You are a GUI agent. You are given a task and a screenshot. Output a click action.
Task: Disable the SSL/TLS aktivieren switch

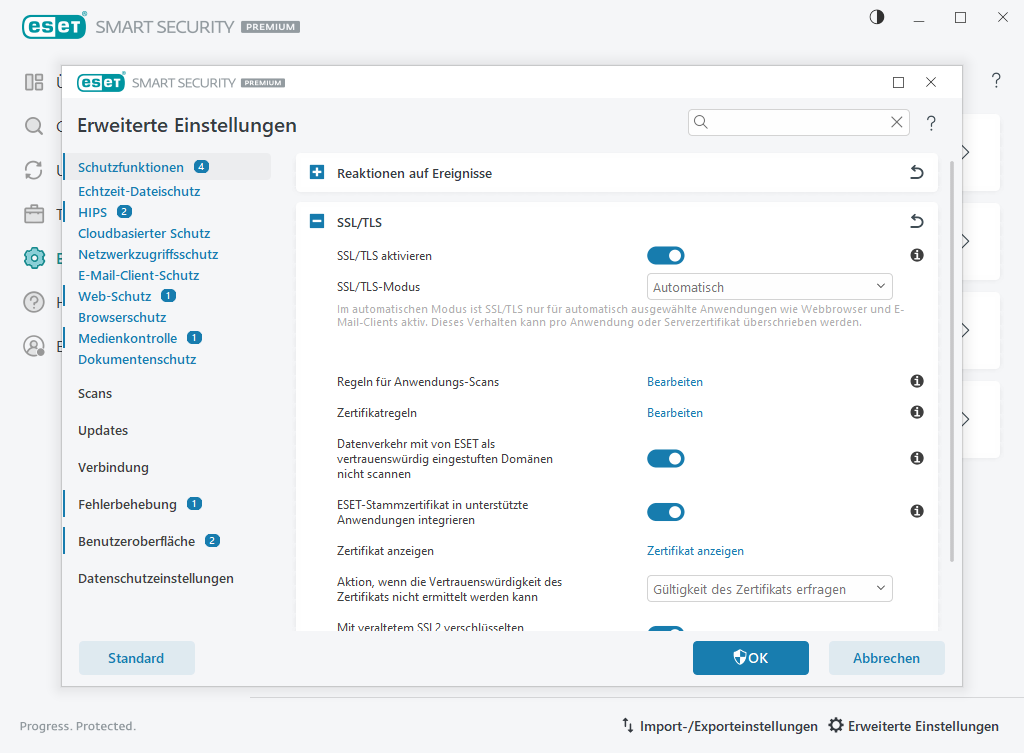(665, 256)
